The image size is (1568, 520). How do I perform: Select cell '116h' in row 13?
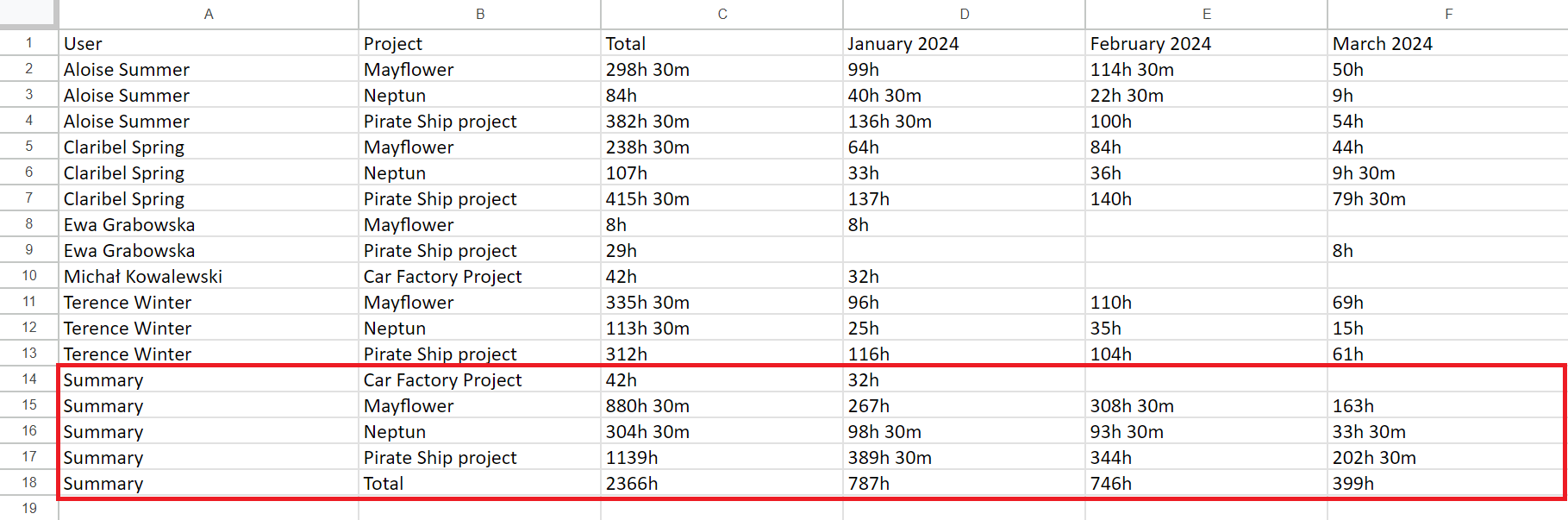pyautogui.click(x=965, y=354)
